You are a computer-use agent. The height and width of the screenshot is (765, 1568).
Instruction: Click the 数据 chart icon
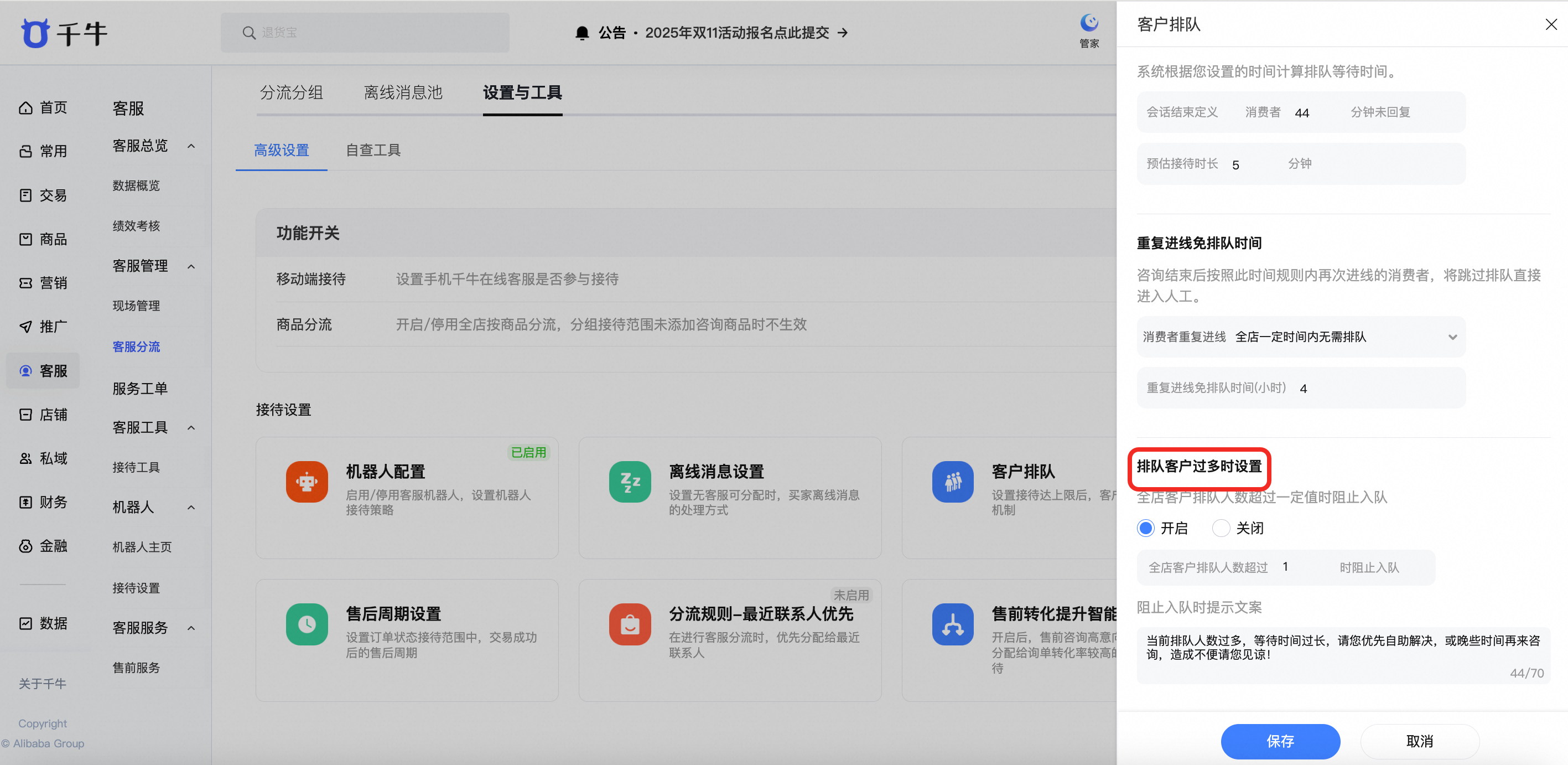(25, 623)
